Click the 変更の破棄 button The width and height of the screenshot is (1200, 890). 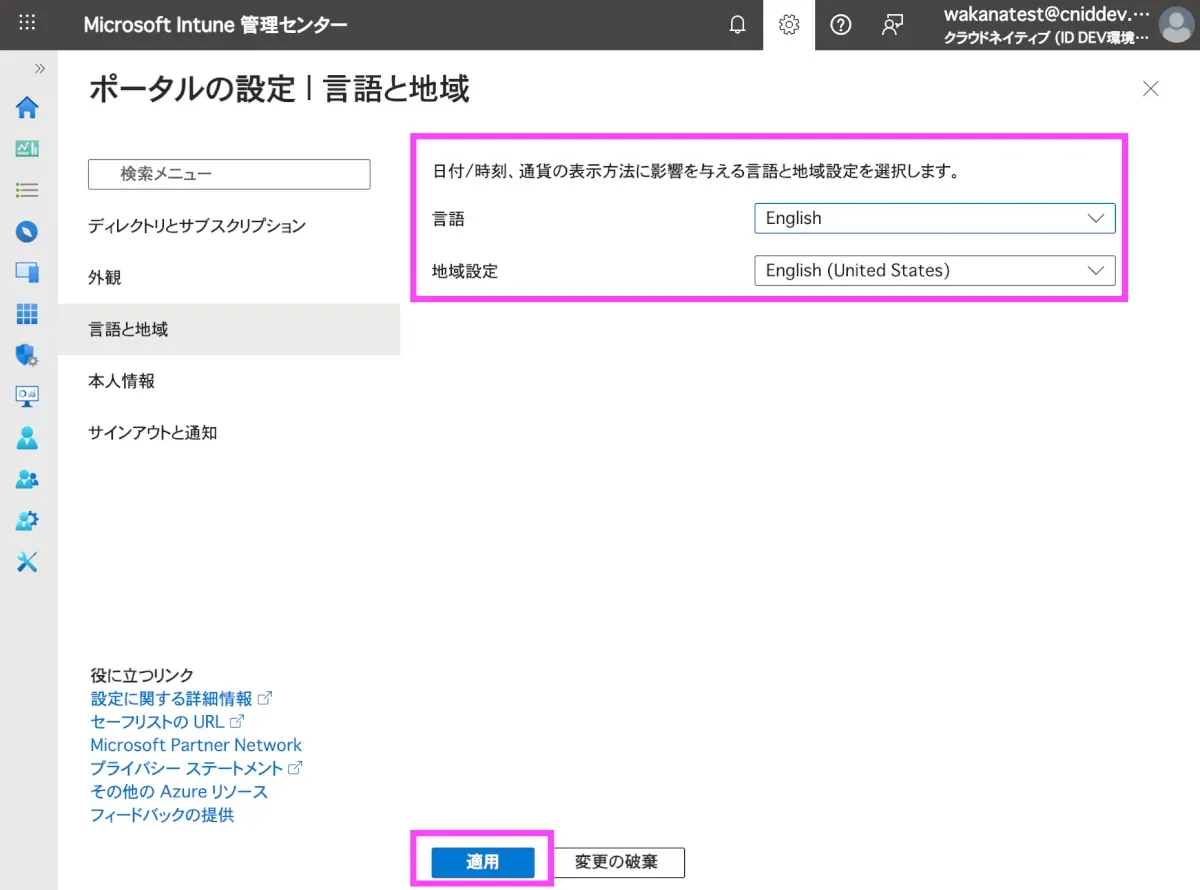[x=616, y=862]
